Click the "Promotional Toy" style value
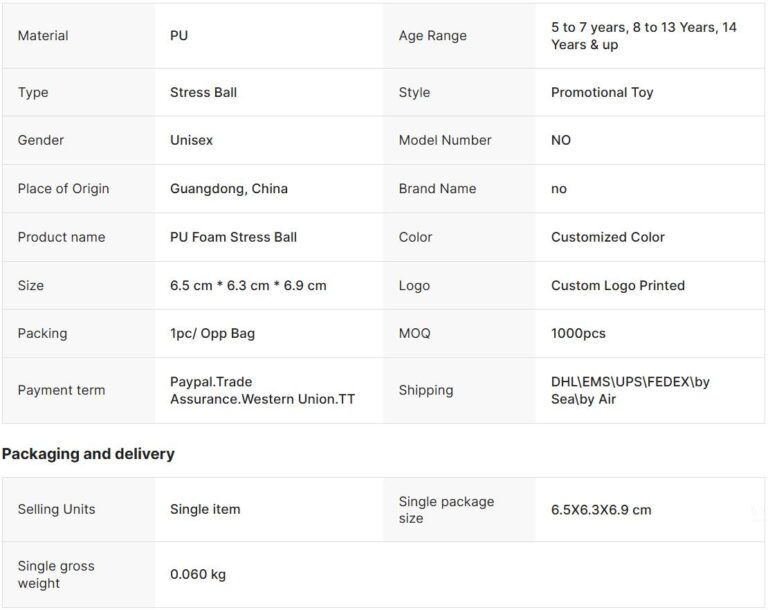 [x=601, y=92]
